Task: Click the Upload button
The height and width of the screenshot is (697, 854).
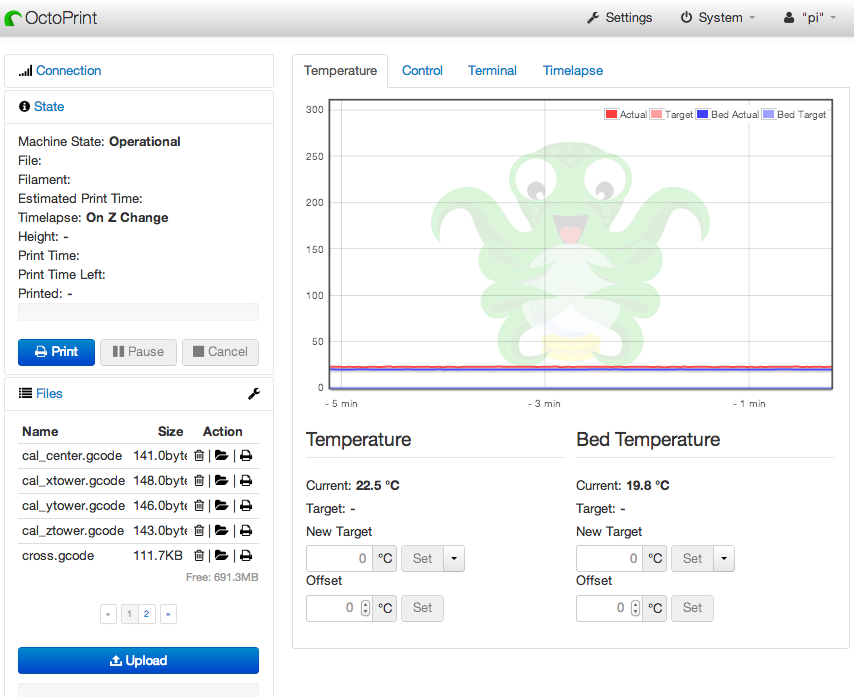Action: pyautogui.click(x=138, y=661)
